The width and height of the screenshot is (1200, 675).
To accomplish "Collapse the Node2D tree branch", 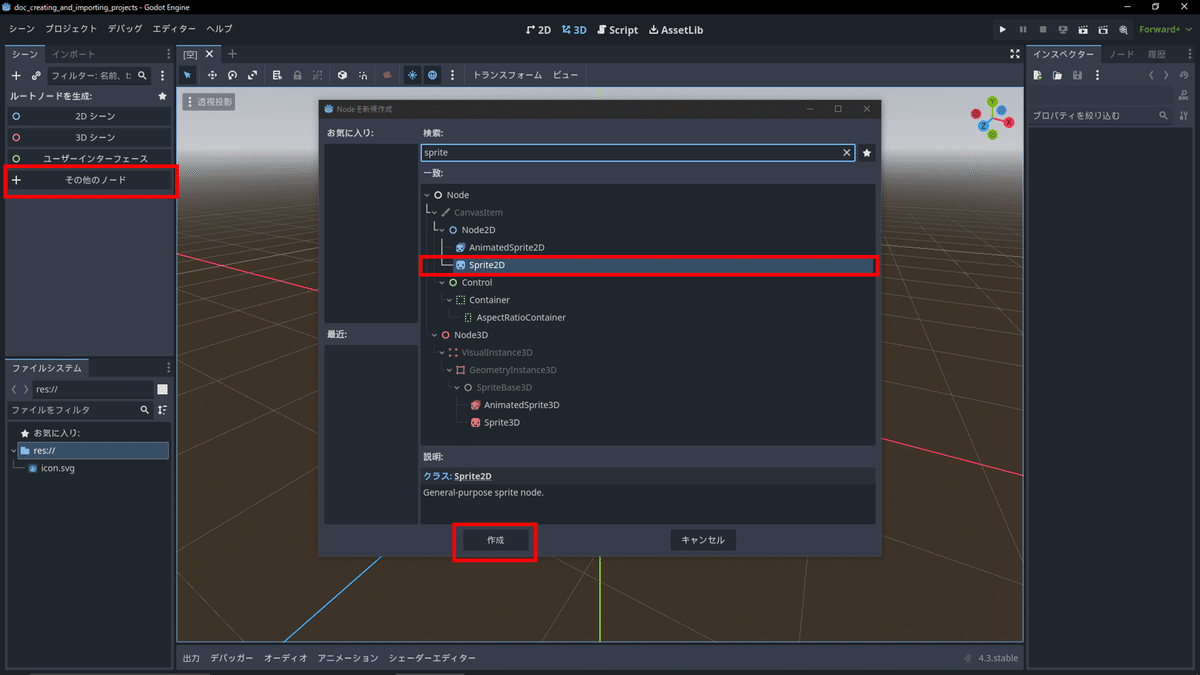I will pyautogui.click(x=440, y=230).
